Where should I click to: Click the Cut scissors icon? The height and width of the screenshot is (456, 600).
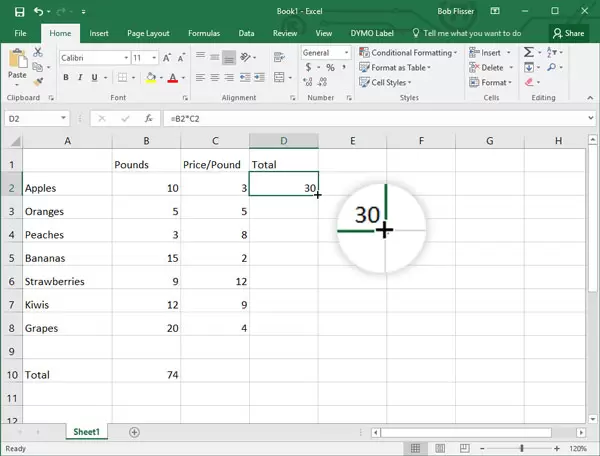(38, 51)
